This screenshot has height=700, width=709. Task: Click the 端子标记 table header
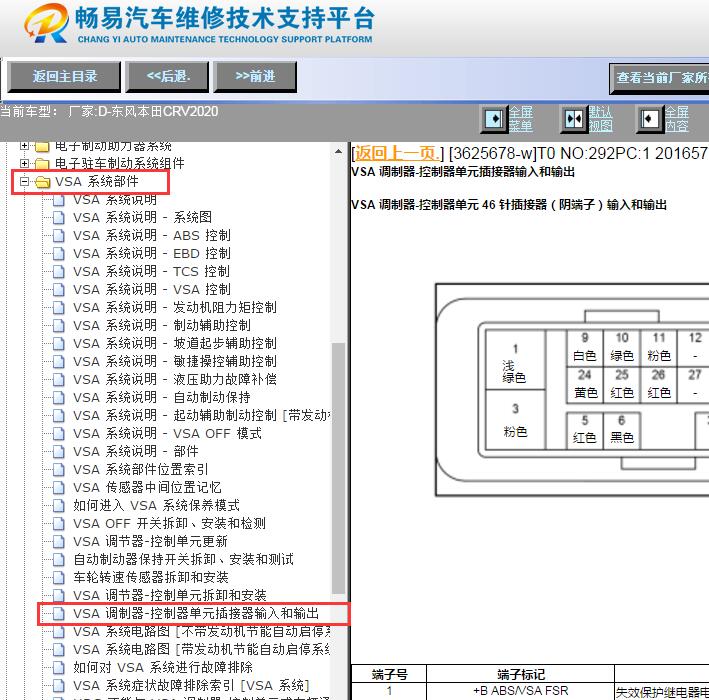click(520, 674)
